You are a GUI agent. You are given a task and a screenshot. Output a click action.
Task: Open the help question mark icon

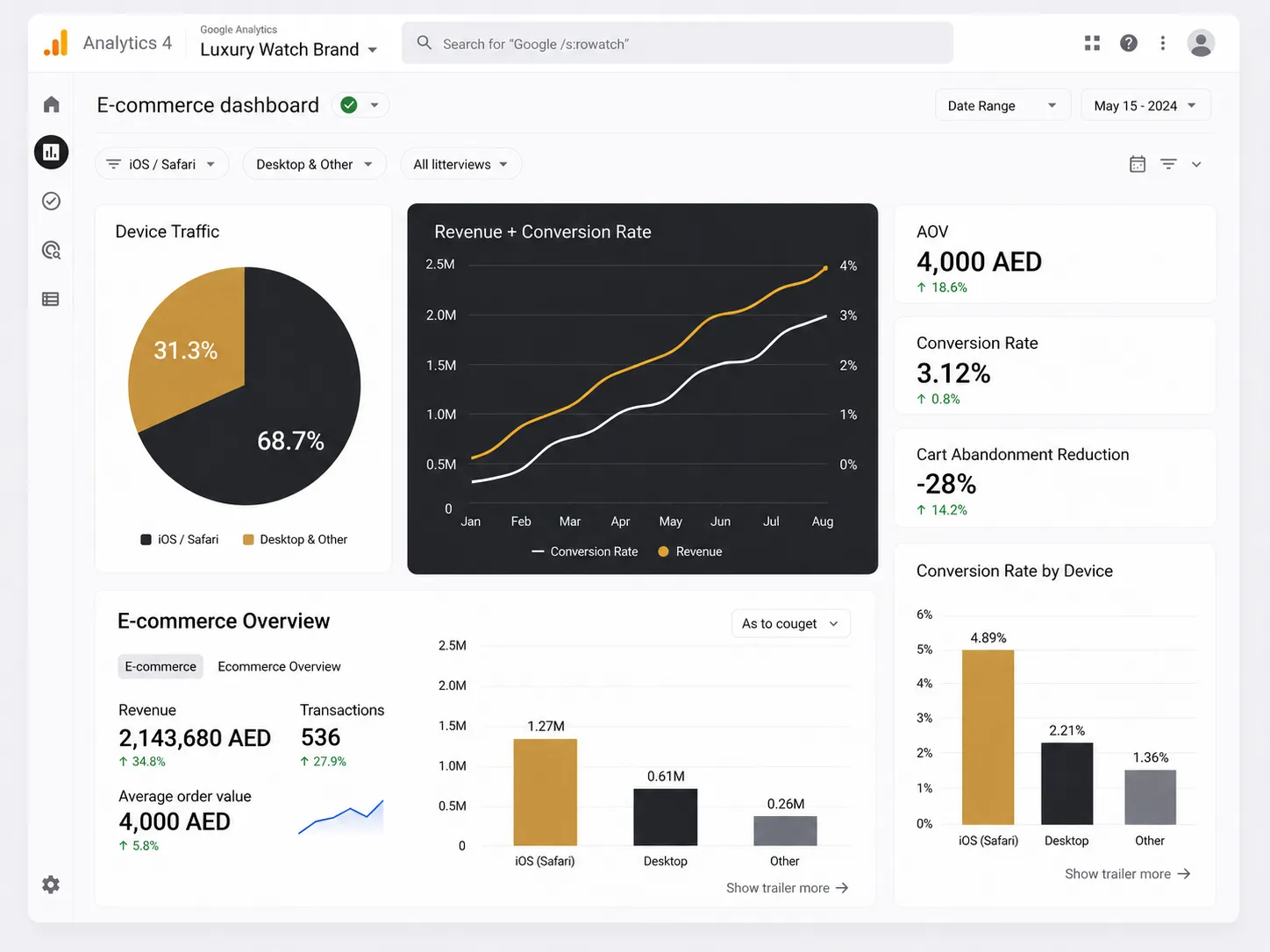pos(1129,43)
